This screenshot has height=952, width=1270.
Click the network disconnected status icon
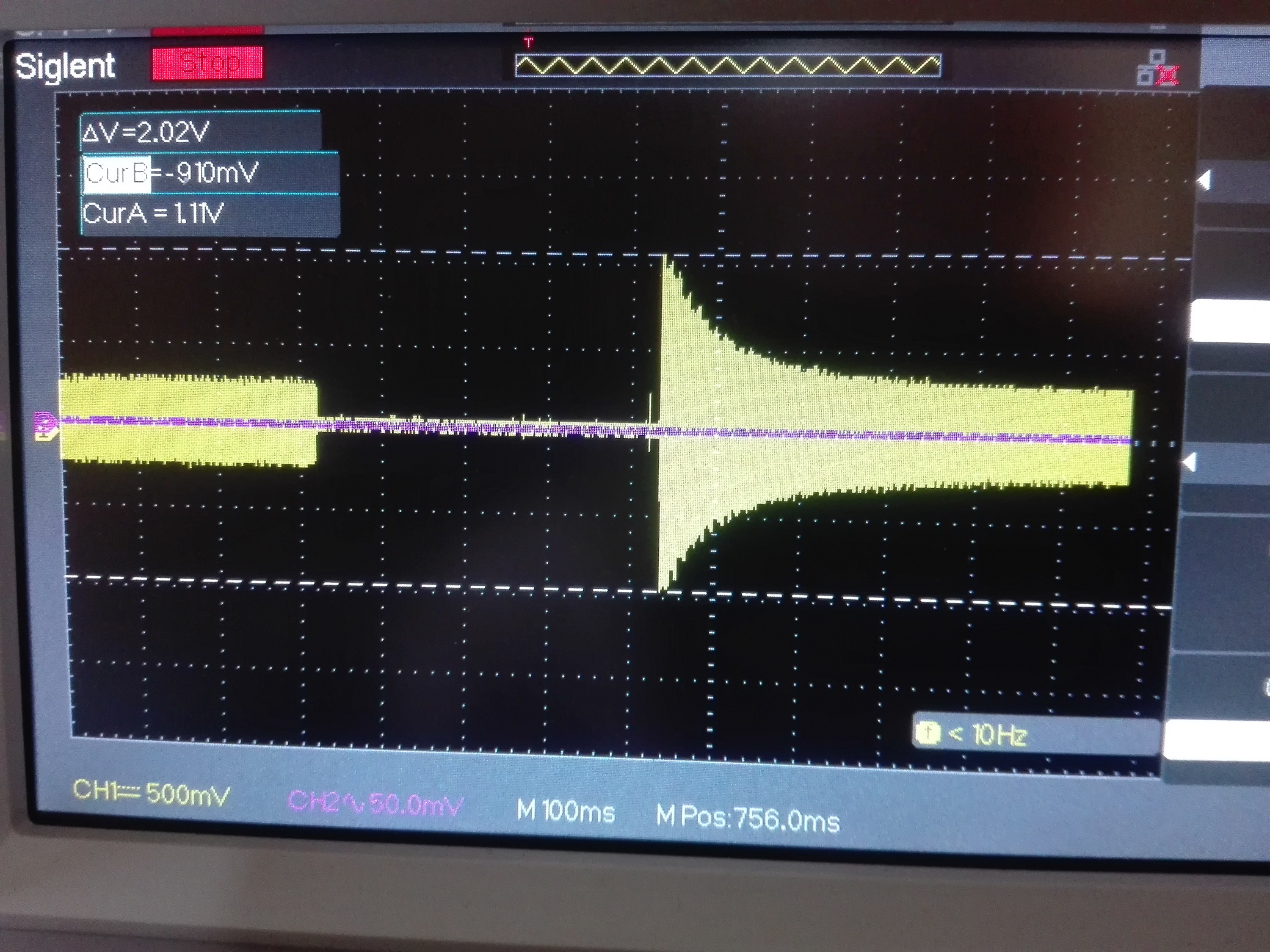[1156, 69]
